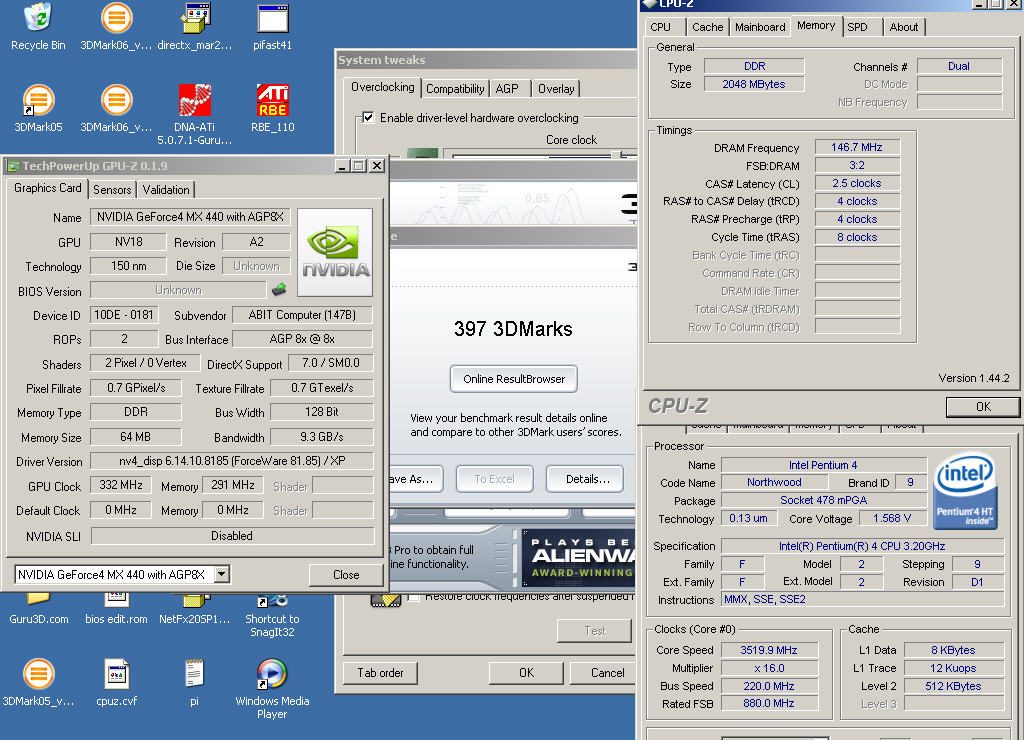This screenshot has height=740, width=1024.
Task: Click the Subvendor ABIT Computer field
Action: [302, 315]
